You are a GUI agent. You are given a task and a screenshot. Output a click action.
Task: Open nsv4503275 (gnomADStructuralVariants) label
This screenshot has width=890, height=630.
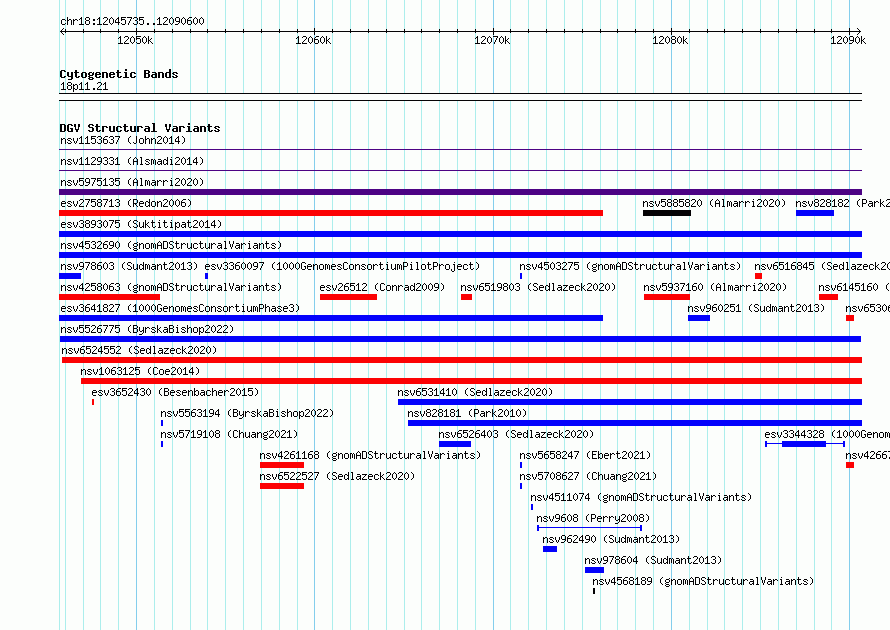pyautogui.click(x=630, y=266)
